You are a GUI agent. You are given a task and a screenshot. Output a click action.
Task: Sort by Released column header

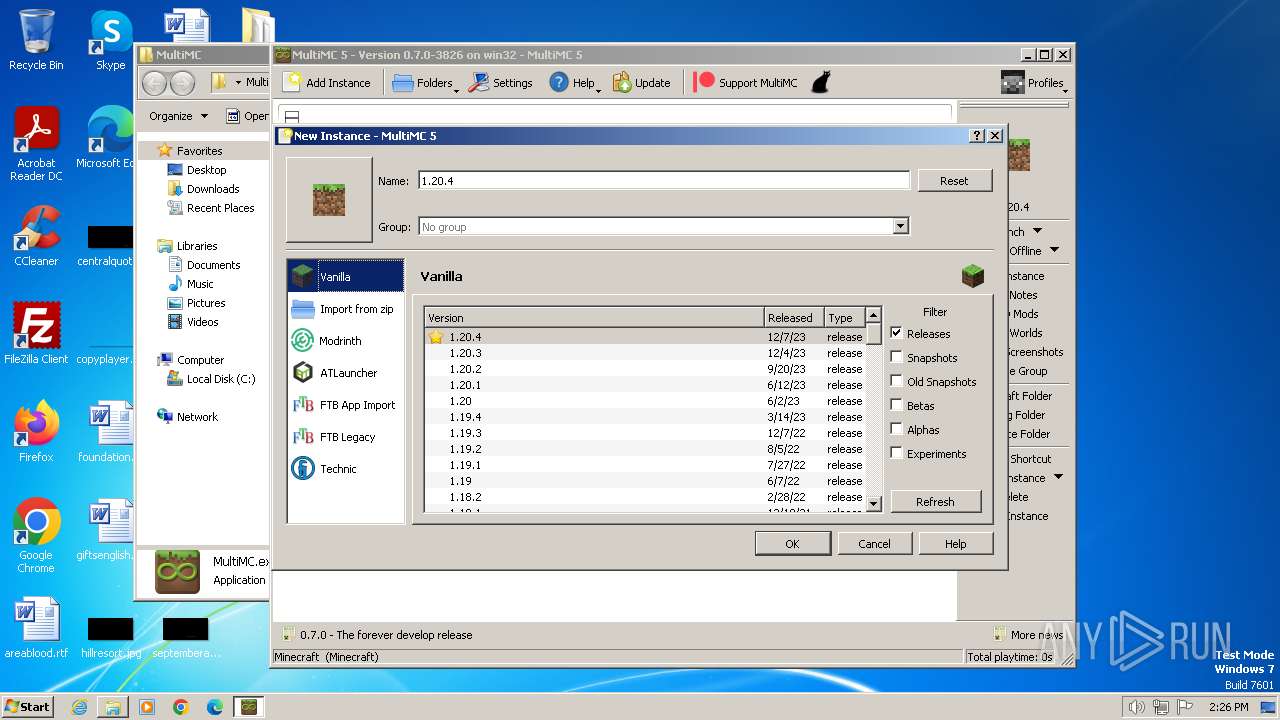(794, 317)
